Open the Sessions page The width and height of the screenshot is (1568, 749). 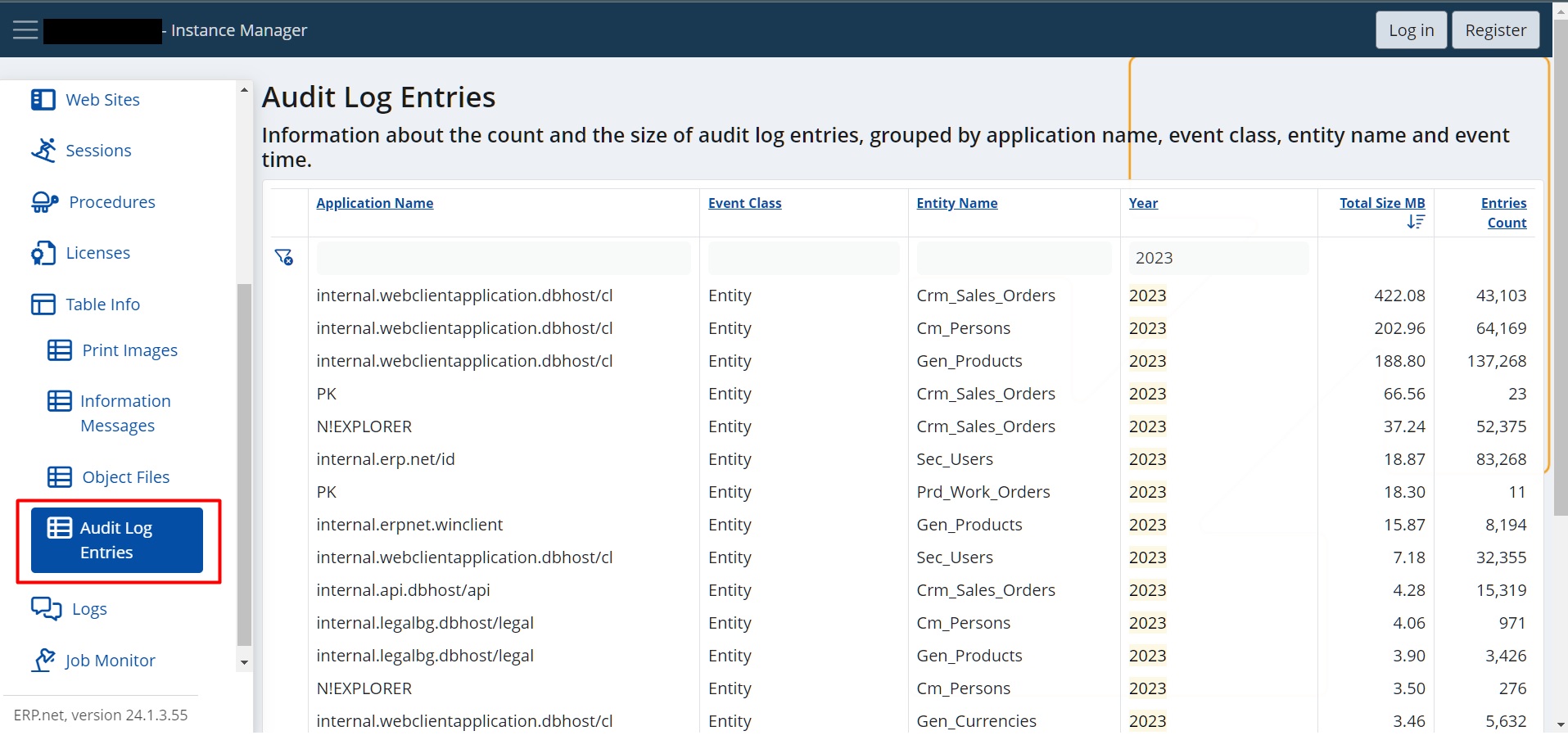click(x=98, y=151)
